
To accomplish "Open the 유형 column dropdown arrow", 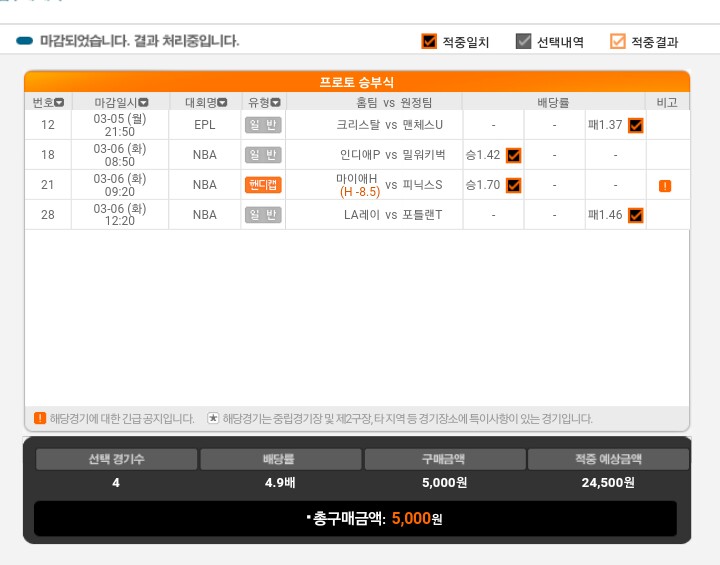I will coord(276,102).
